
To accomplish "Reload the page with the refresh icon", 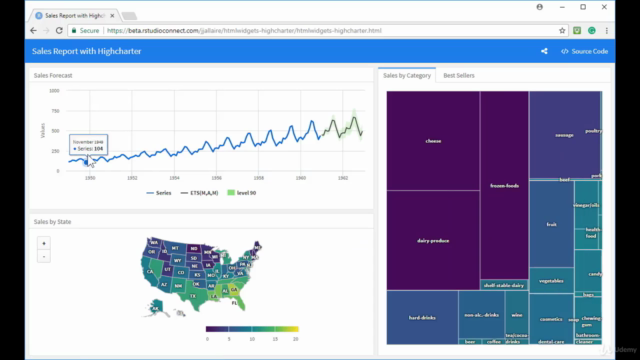I will 59,31.
